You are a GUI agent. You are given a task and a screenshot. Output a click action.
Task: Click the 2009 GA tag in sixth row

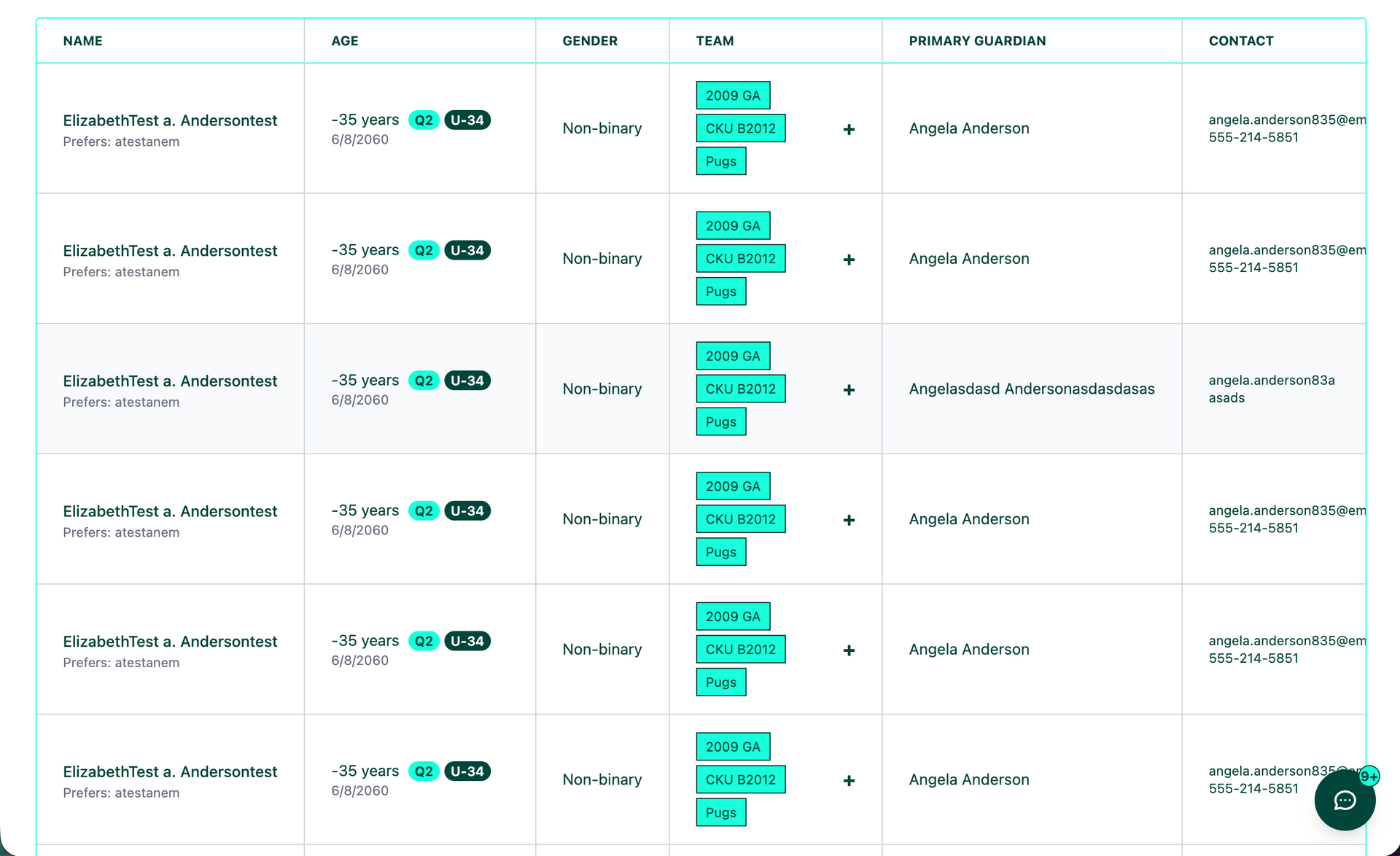(733, 747)
